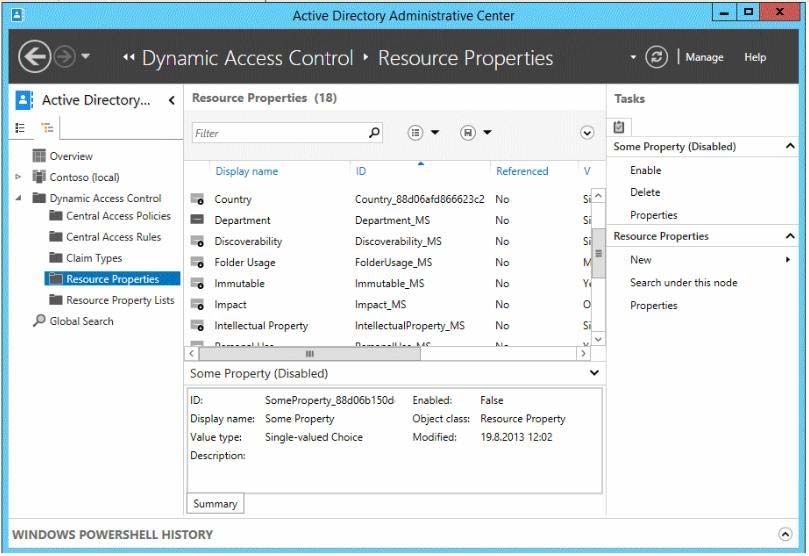Viewport: 809px width, 556px height.
Task: Open Central Access Rules folder
Action: 114,237
